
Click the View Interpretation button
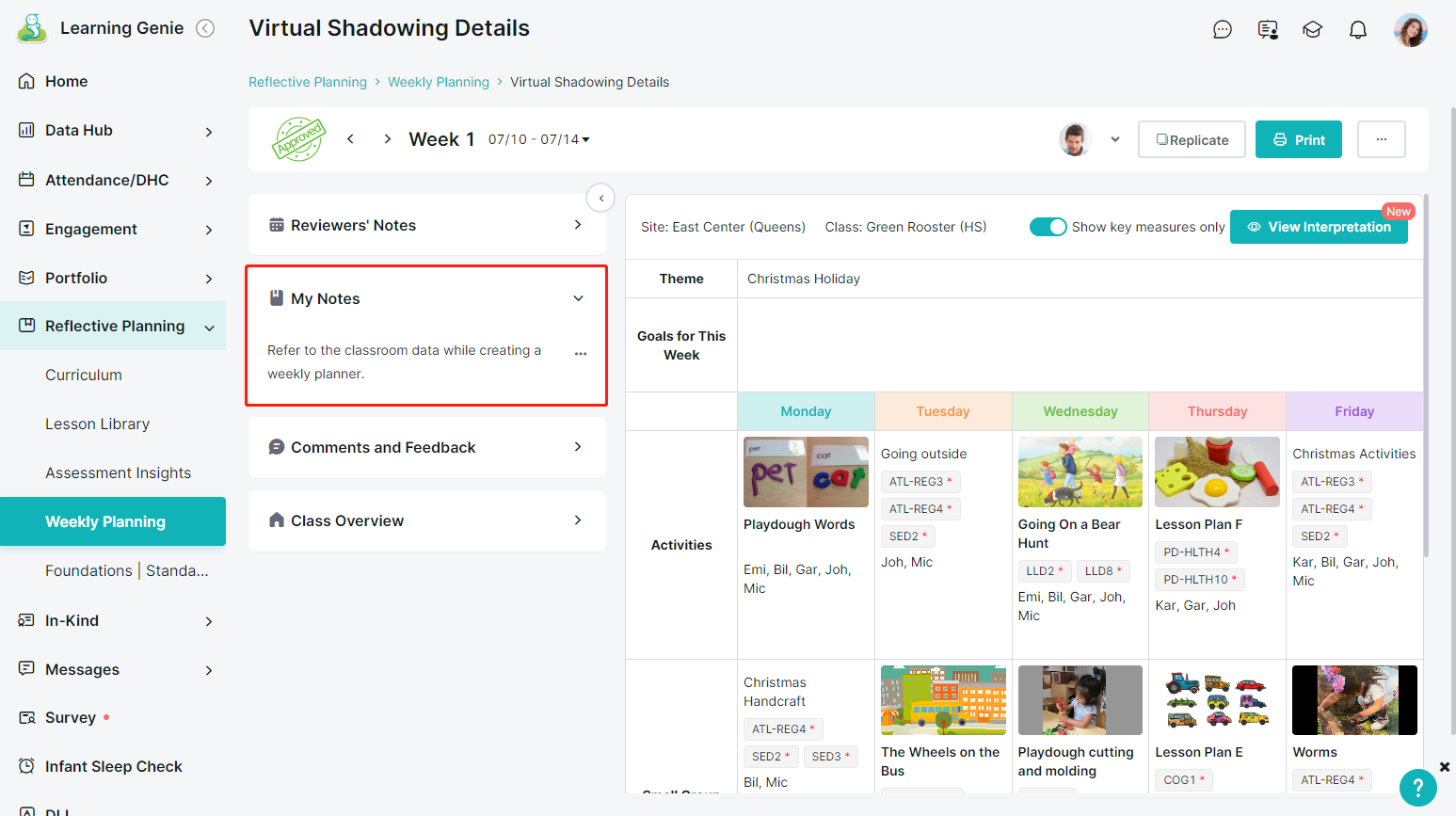(x=1319, y=227)
